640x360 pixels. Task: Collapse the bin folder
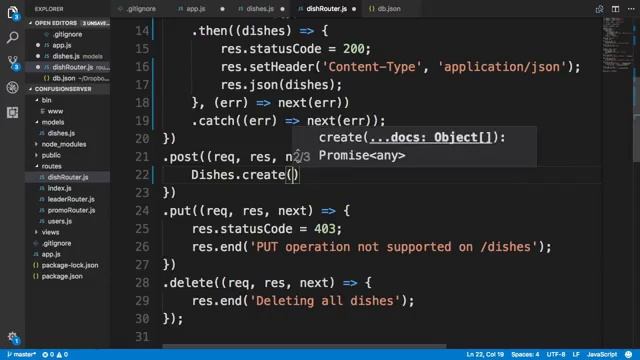pos(47,100)
